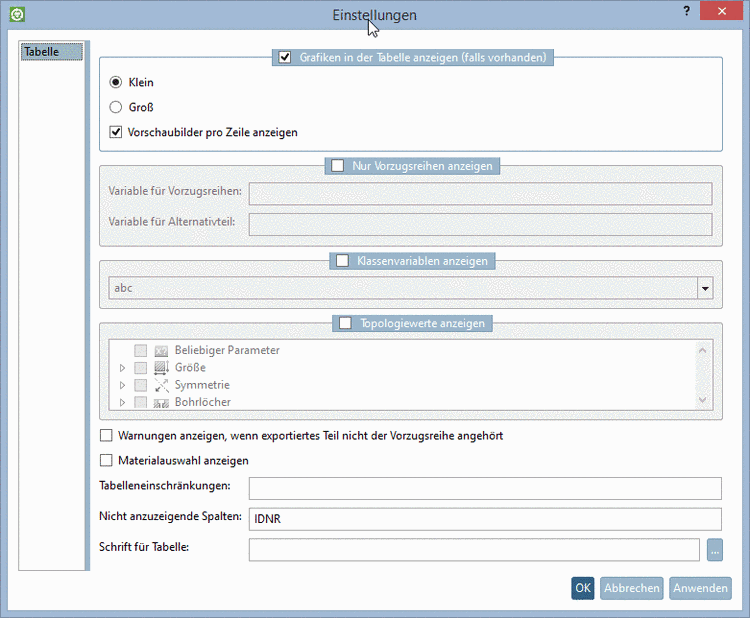
Task: Click the Anwenden button
Action: pyautogui.click(x=701, y=588)
